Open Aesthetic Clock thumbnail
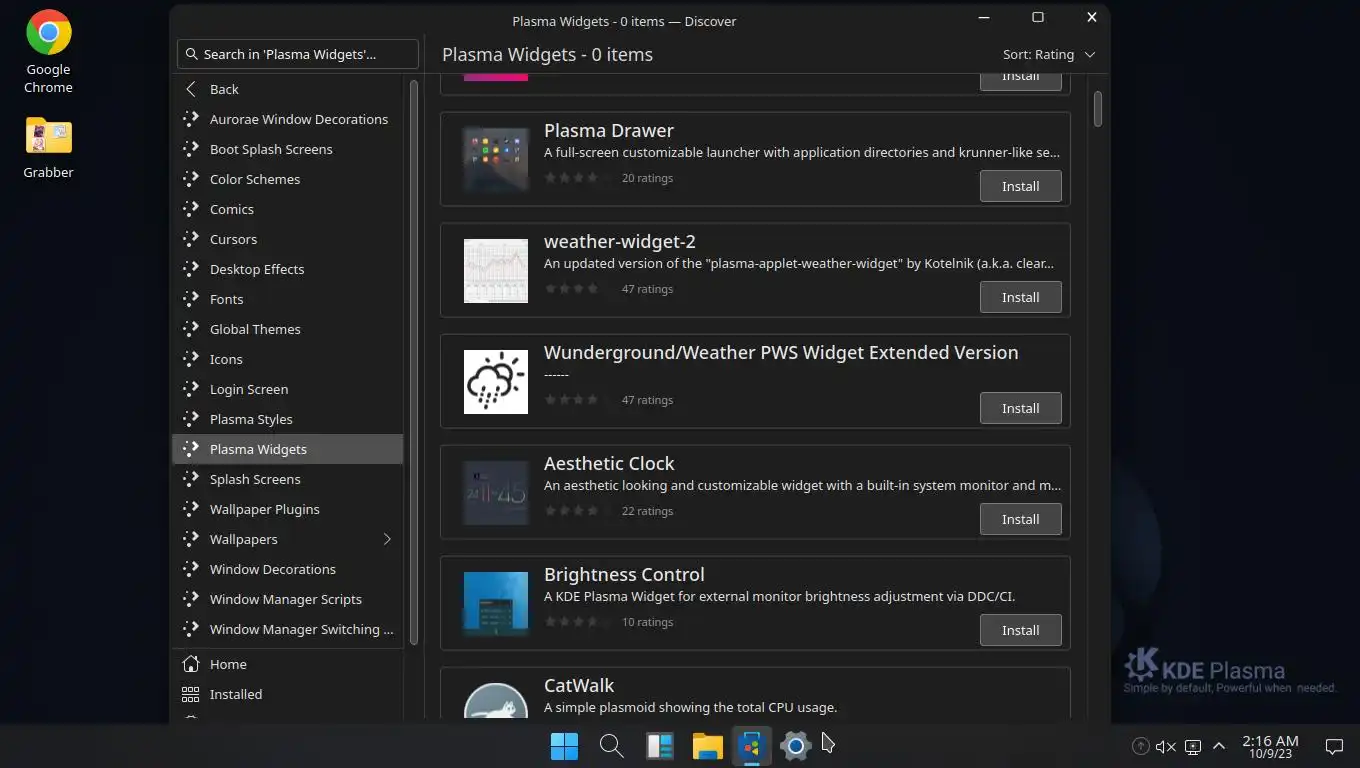The height and width of the screenshot is (768, 1360). [496, 492]
